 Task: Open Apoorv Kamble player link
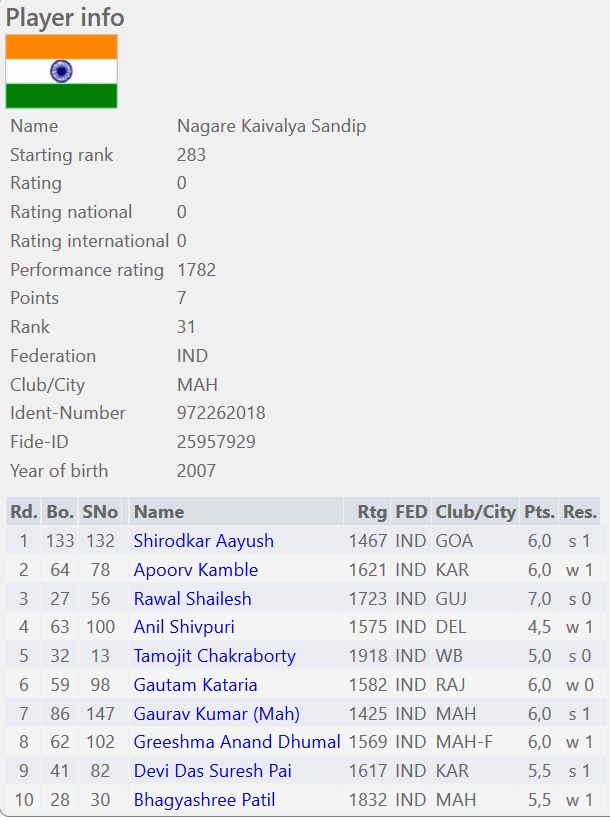click(195, 570)
